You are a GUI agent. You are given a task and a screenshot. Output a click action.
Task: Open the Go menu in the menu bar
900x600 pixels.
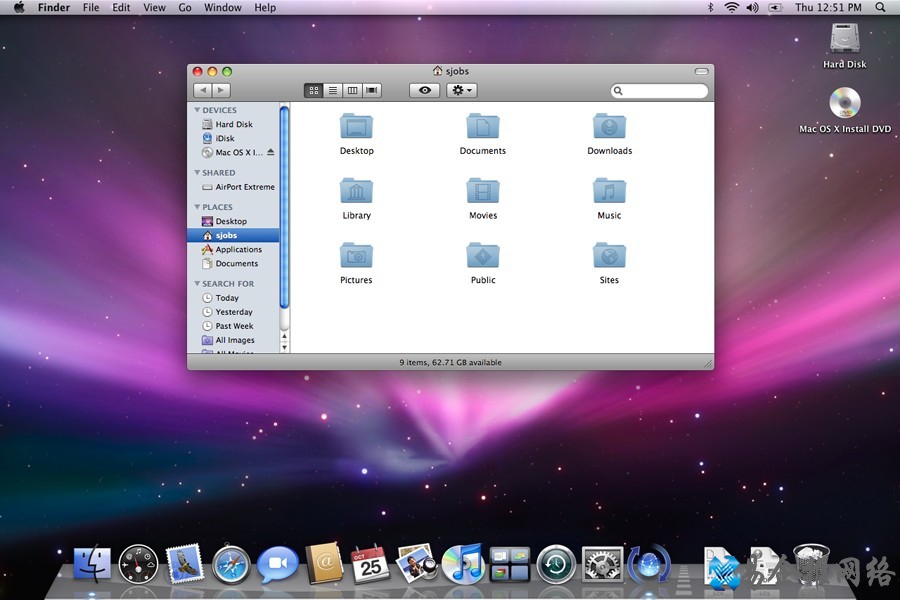coord(185,8)
